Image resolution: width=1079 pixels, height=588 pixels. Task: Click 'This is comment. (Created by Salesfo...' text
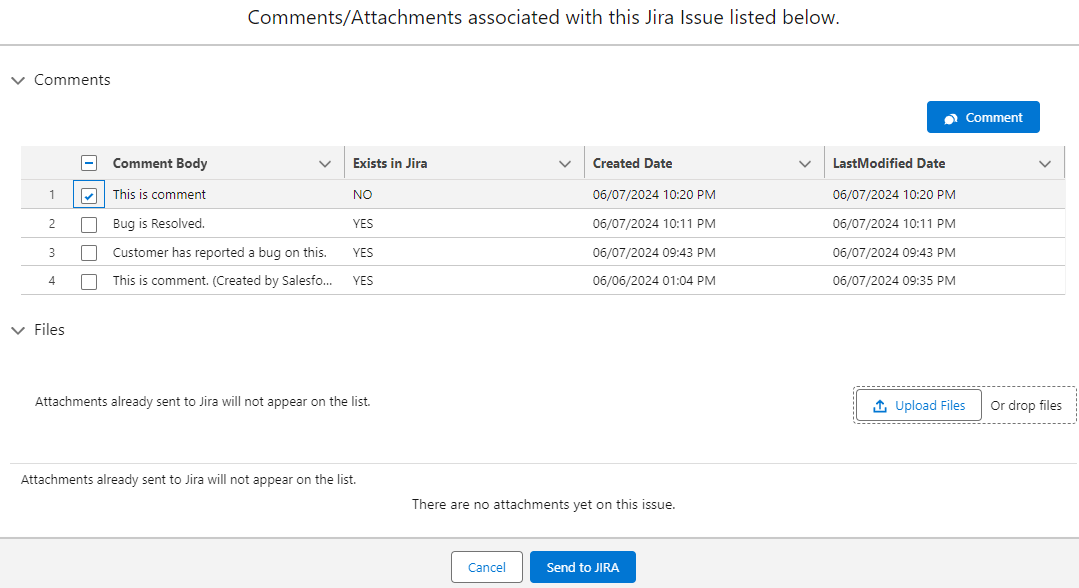222,281
